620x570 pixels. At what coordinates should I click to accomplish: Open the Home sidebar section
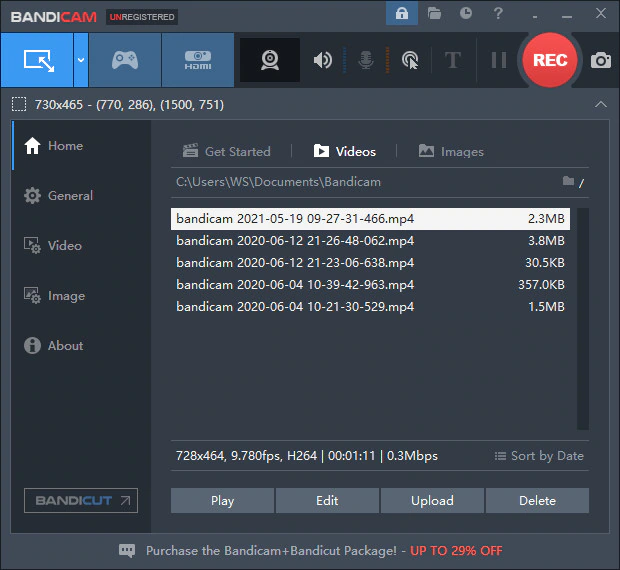[81, 146]
